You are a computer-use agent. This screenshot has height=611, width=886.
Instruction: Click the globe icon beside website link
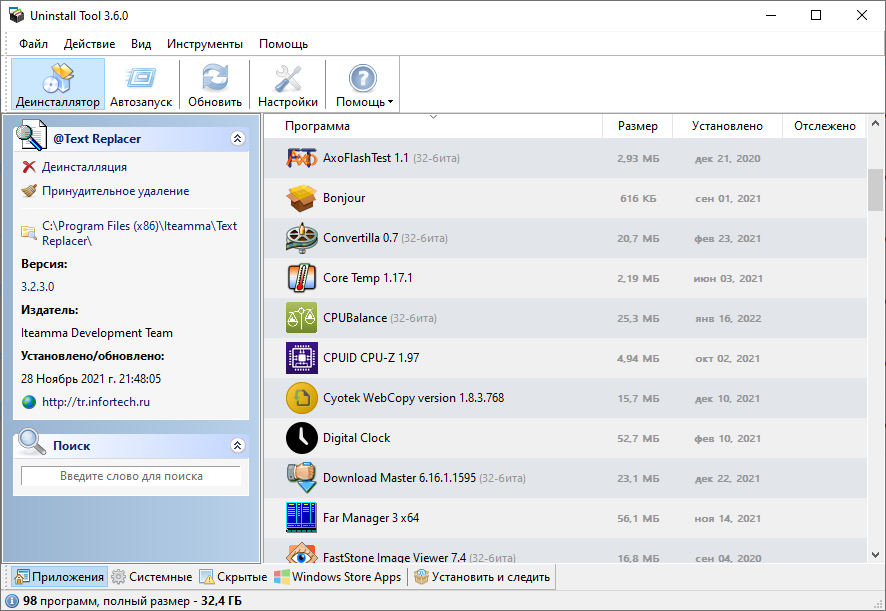tap(29, 402)
